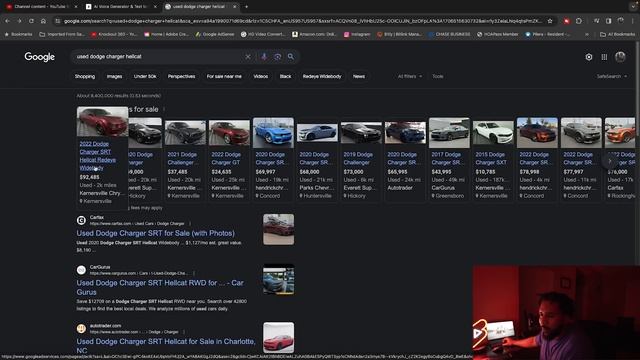
Task: Click the Autotrader favicon beside the third result
Action: pos(81,329)
